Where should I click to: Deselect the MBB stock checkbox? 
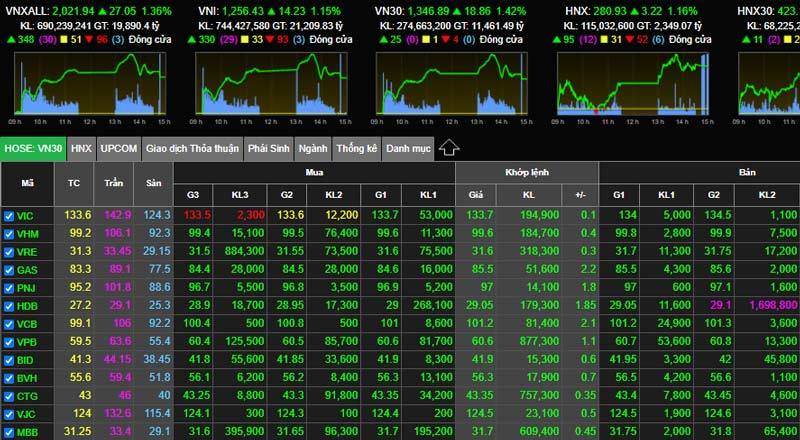click(x=9, y=432)
